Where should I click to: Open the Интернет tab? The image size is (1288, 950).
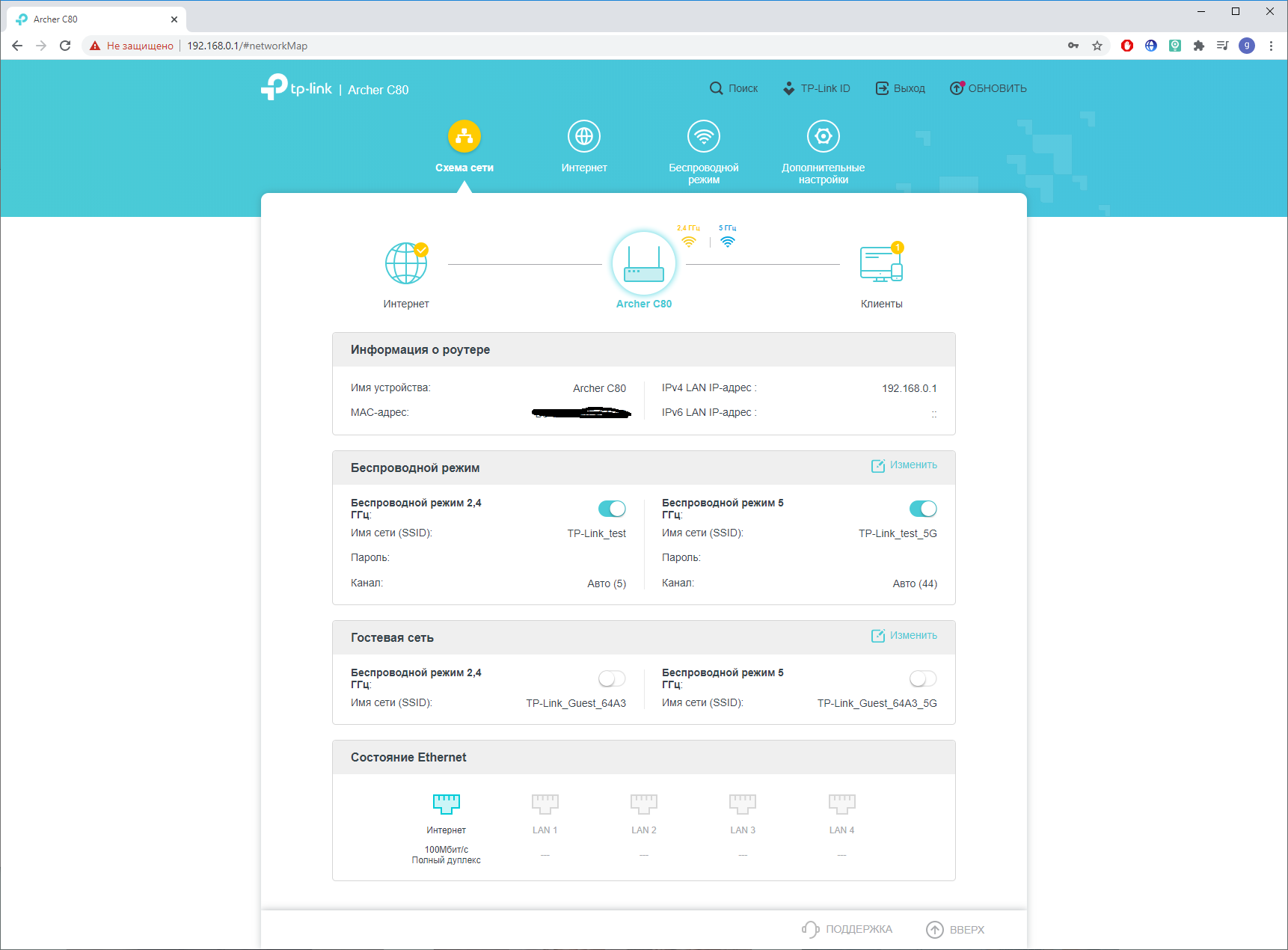[584, 147]
